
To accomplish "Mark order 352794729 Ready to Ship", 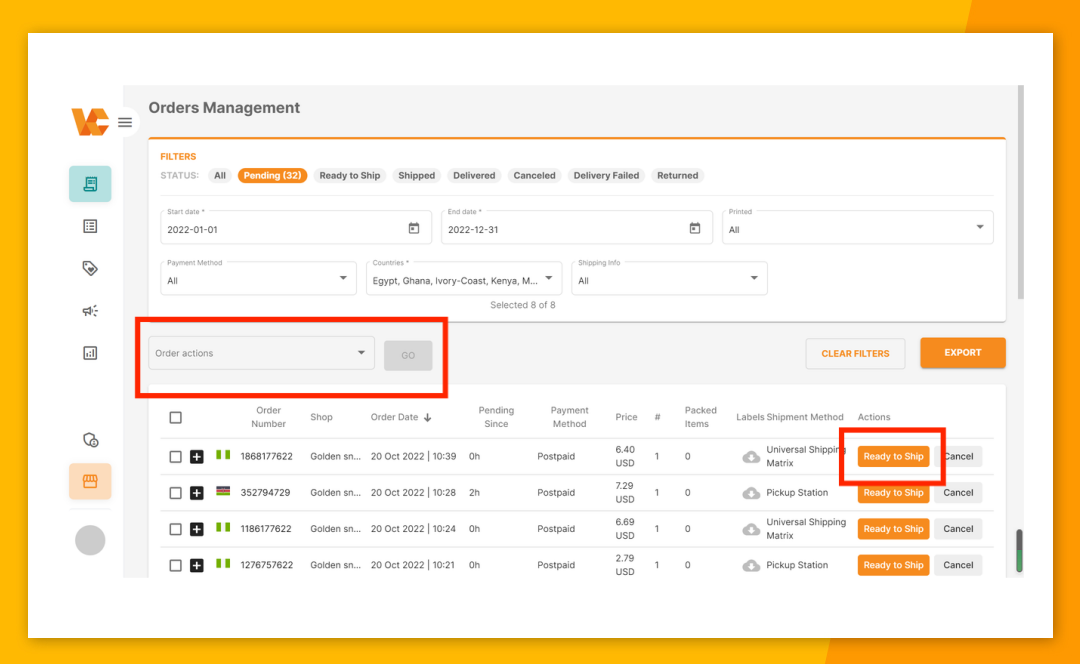I will 893,493.
